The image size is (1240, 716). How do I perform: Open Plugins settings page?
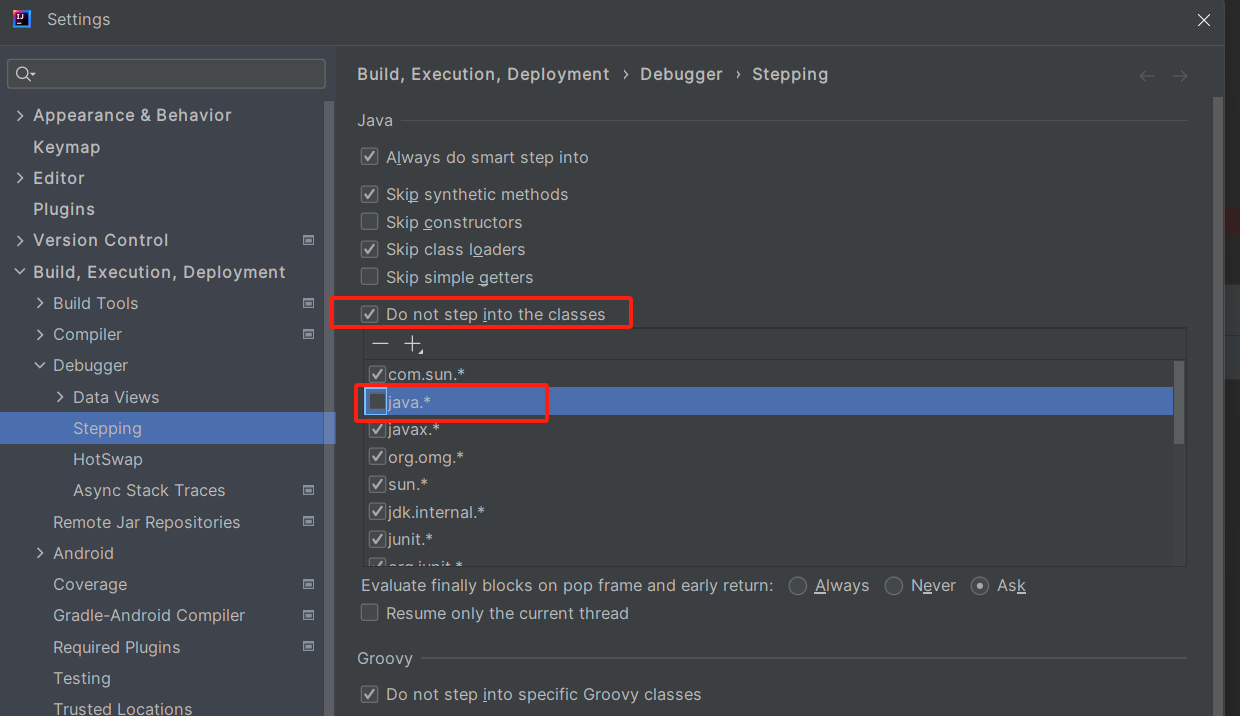click(x=64, y=209)
